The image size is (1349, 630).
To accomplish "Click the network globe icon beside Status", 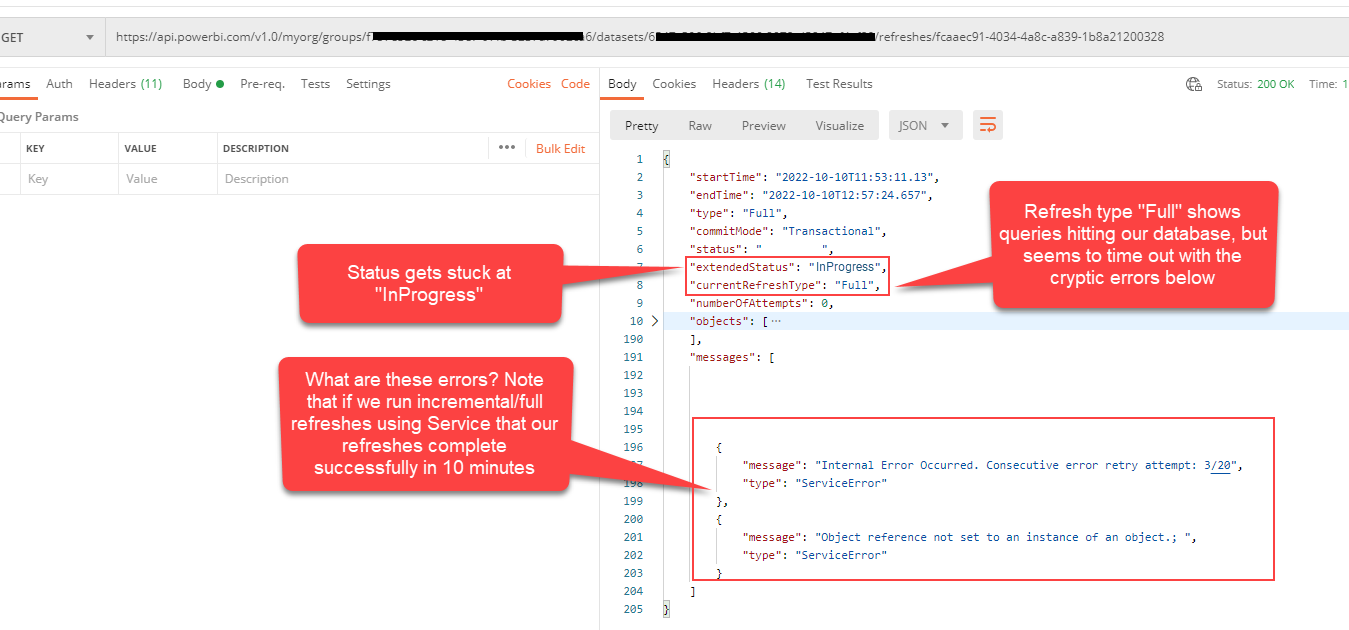I will pyautogui.click(x=1194, y=84).
